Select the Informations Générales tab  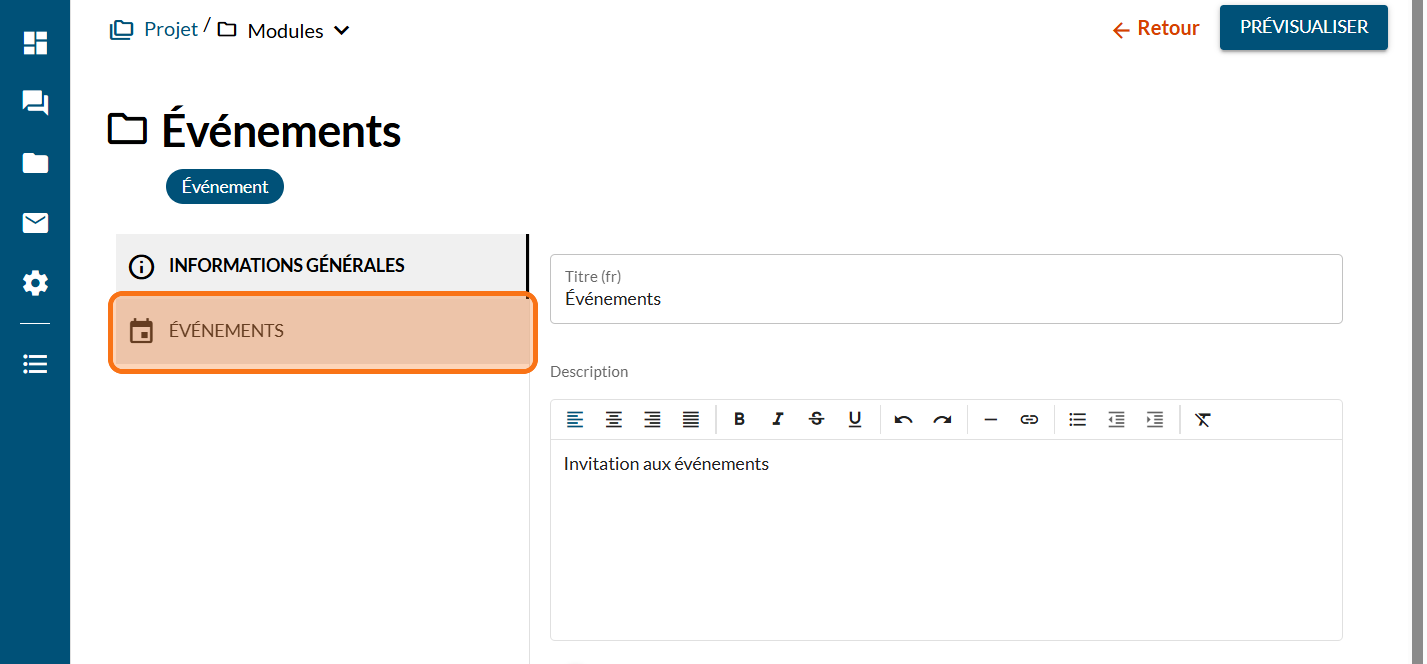coord(321,266)
